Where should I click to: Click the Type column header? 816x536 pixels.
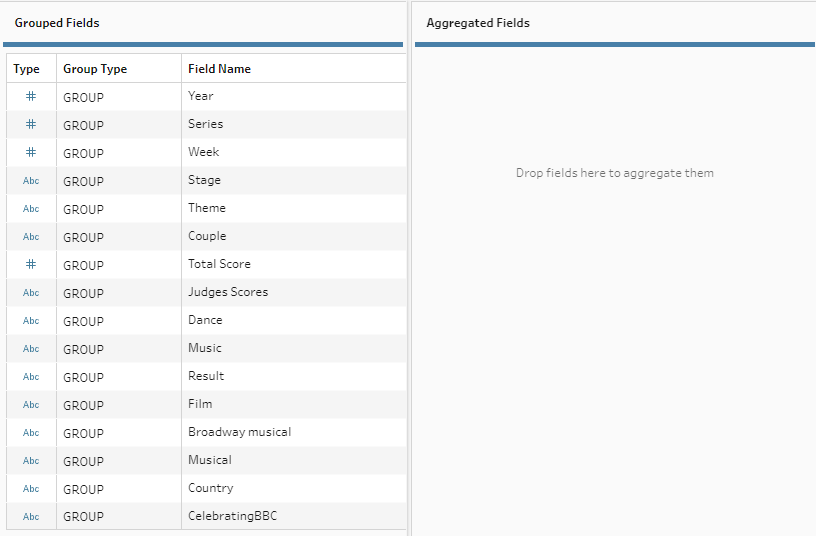(27, 69)
